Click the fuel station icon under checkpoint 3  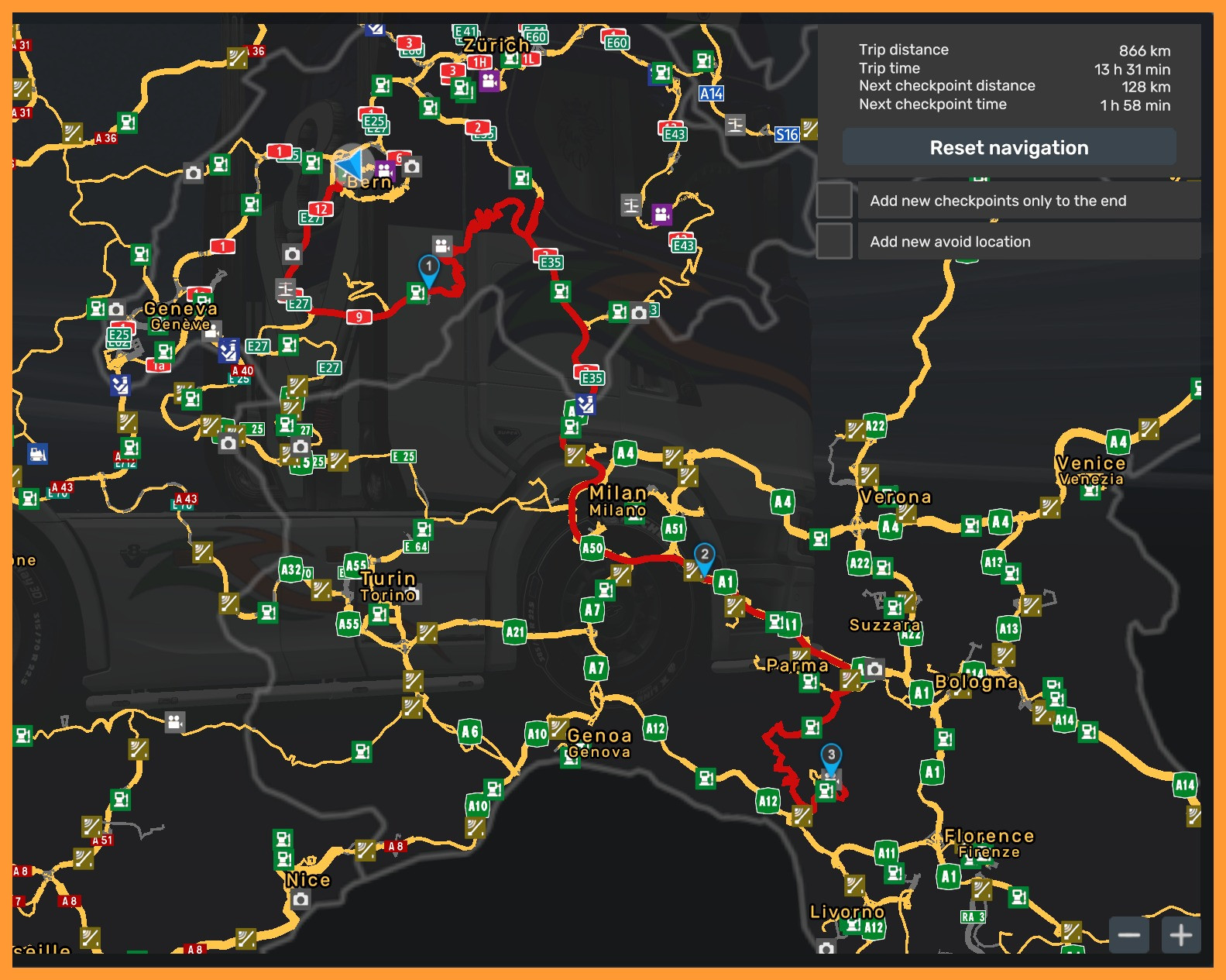click(x=826, y=791)
